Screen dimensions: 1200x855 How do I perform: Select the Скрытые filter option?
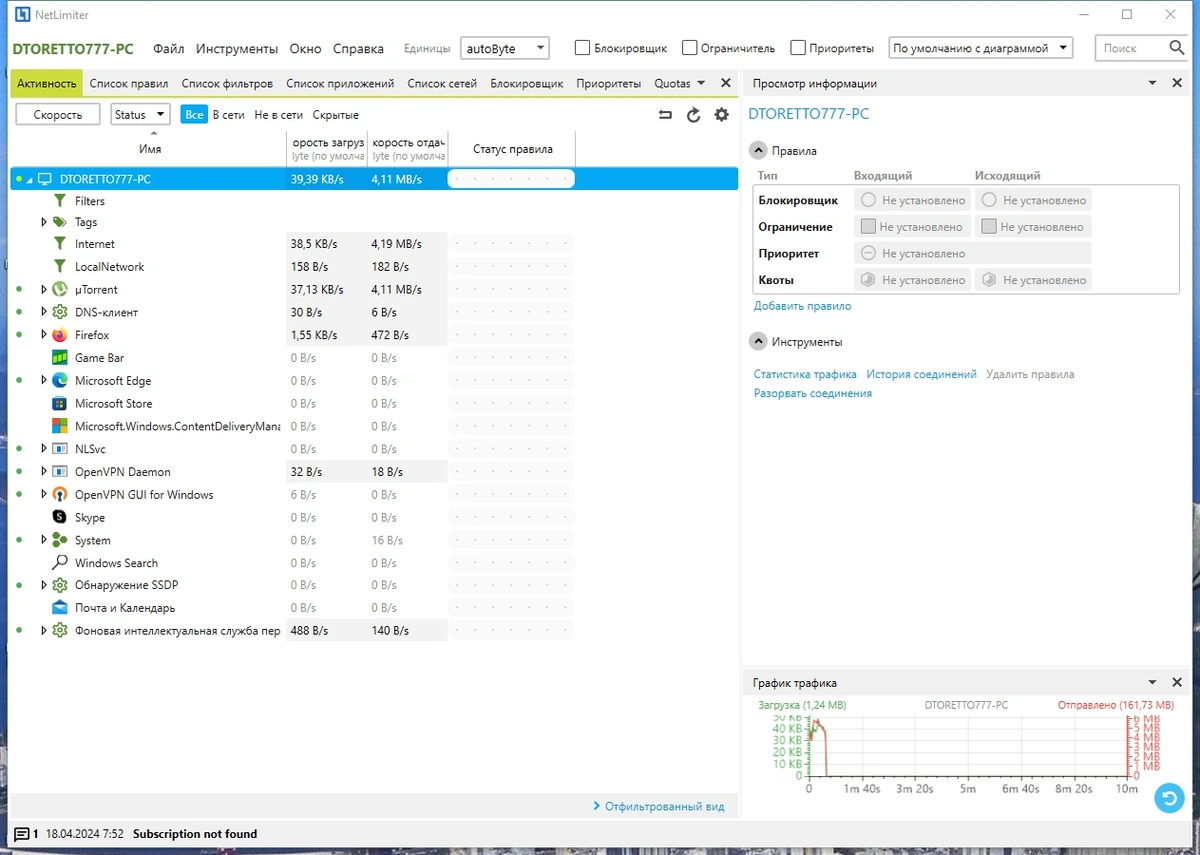pos(336,115)
